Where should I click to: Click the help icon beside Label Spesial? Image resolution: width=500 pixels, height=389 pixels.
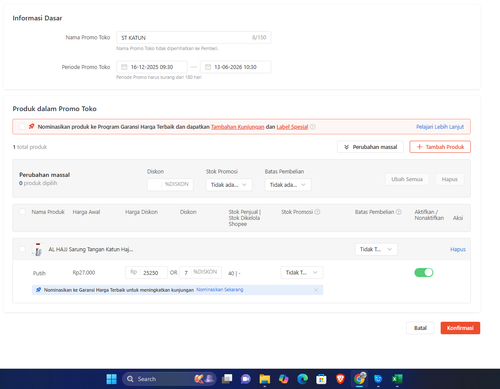[x=313, y=127]
